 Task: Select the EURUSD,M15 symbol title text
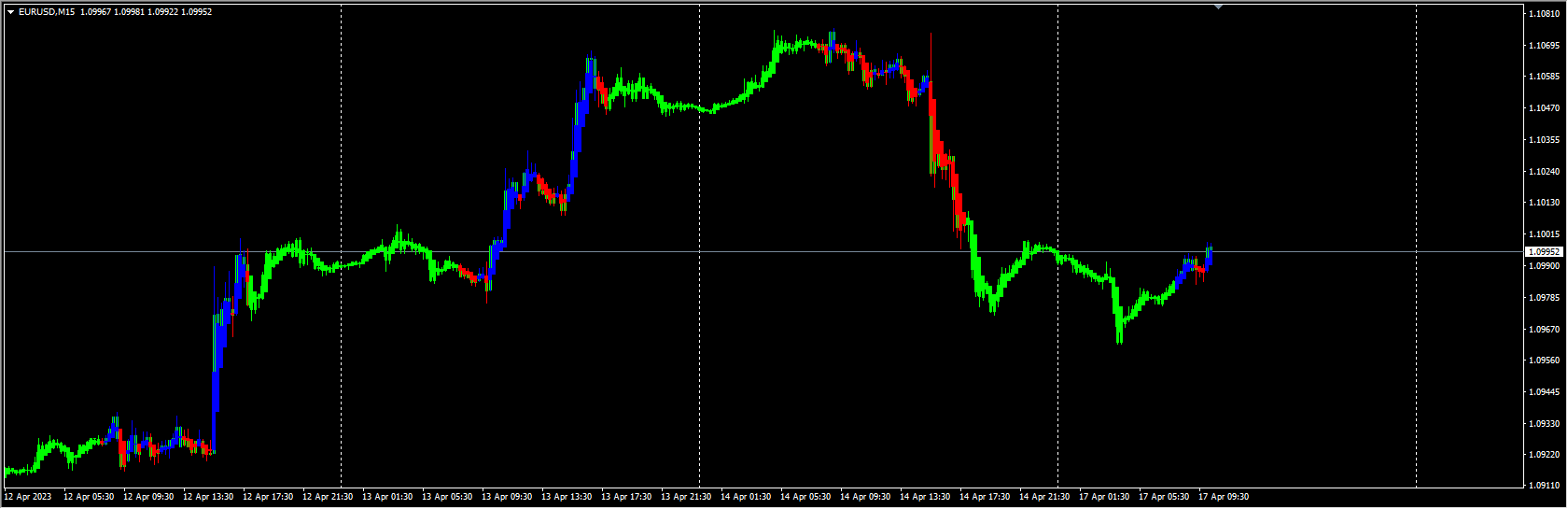pyautogui.click(x=47, y=12)
